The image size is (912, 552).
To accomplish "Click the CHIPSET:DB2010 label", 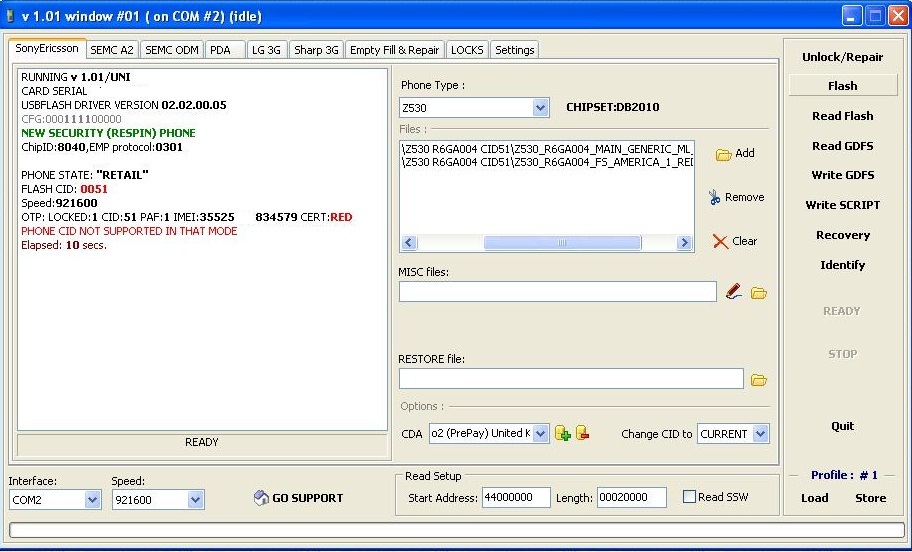I will [x=612, y=107].
